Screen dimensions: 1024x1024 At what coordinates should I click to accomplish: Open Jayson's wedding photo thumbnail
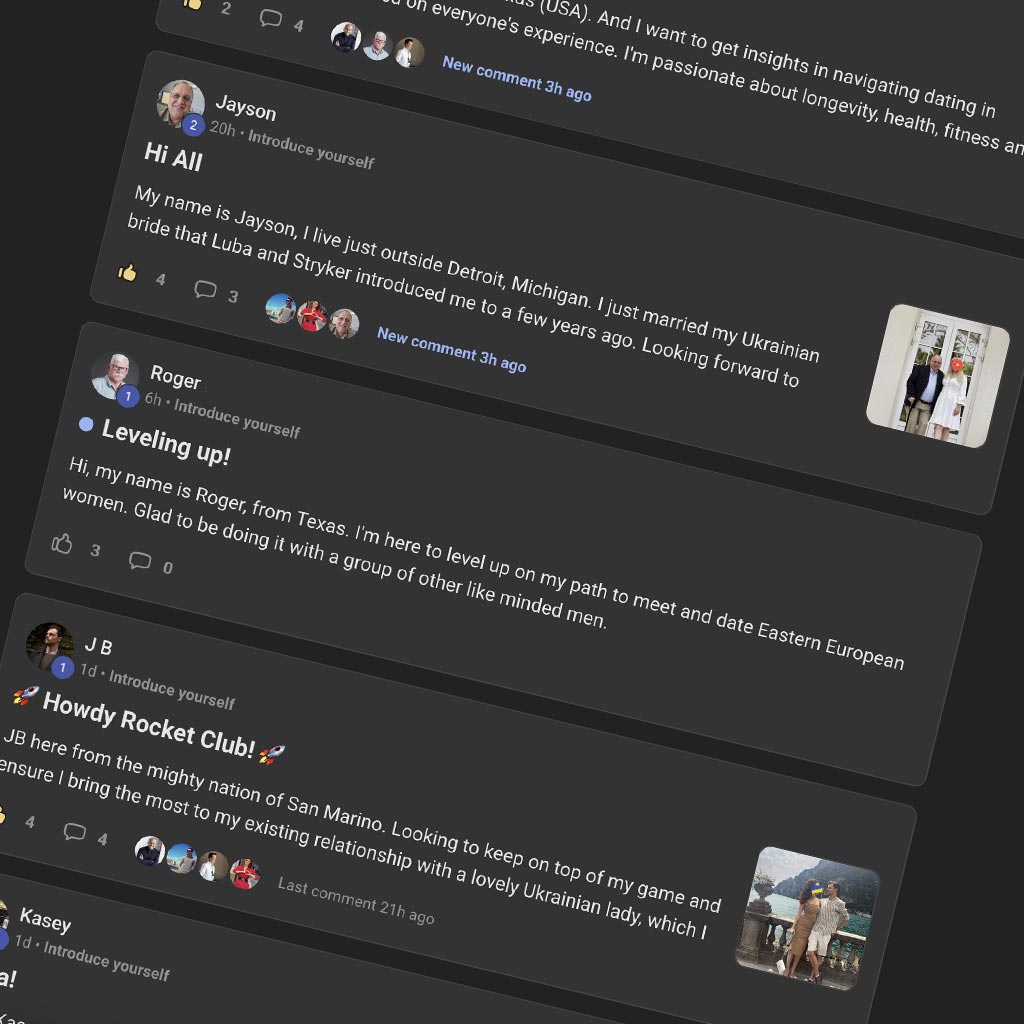tap(937, 376)
